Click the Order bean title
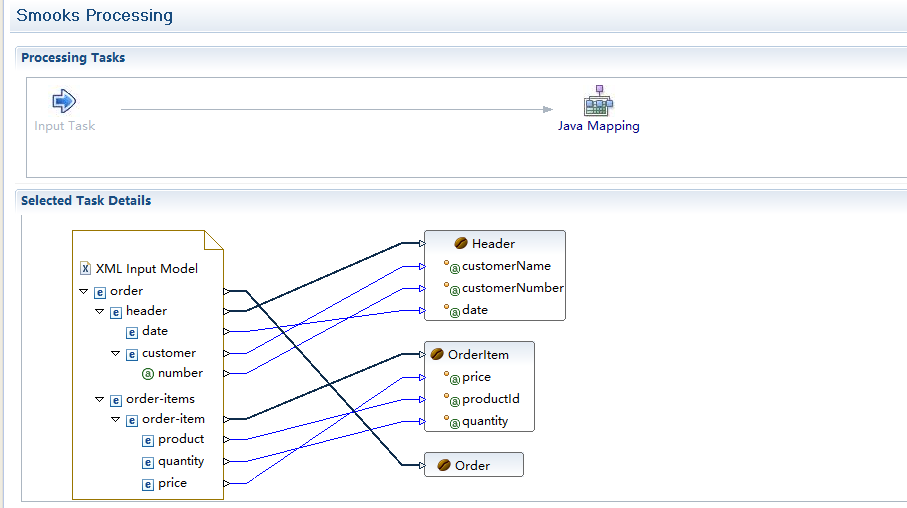The image size is (907, 508). [x=472, y=466]
